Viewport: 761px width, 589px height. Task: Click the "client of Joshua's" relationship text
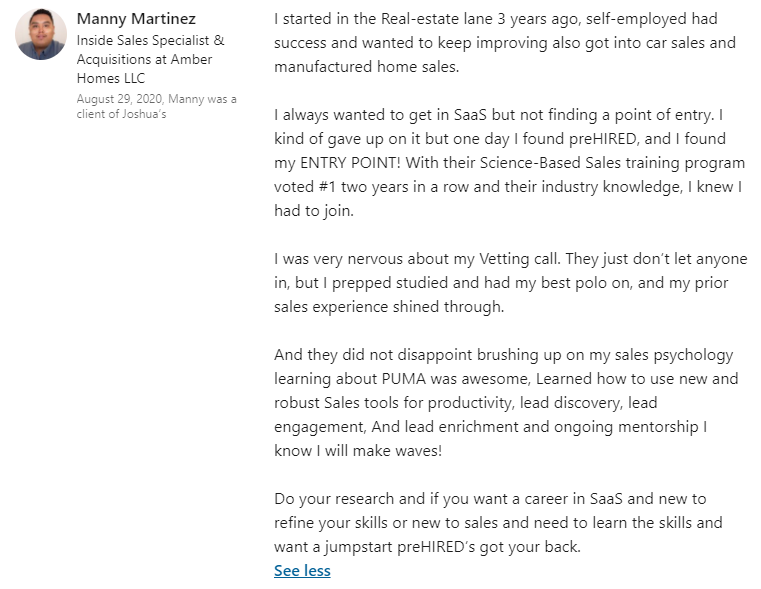(x=121, y=114)
